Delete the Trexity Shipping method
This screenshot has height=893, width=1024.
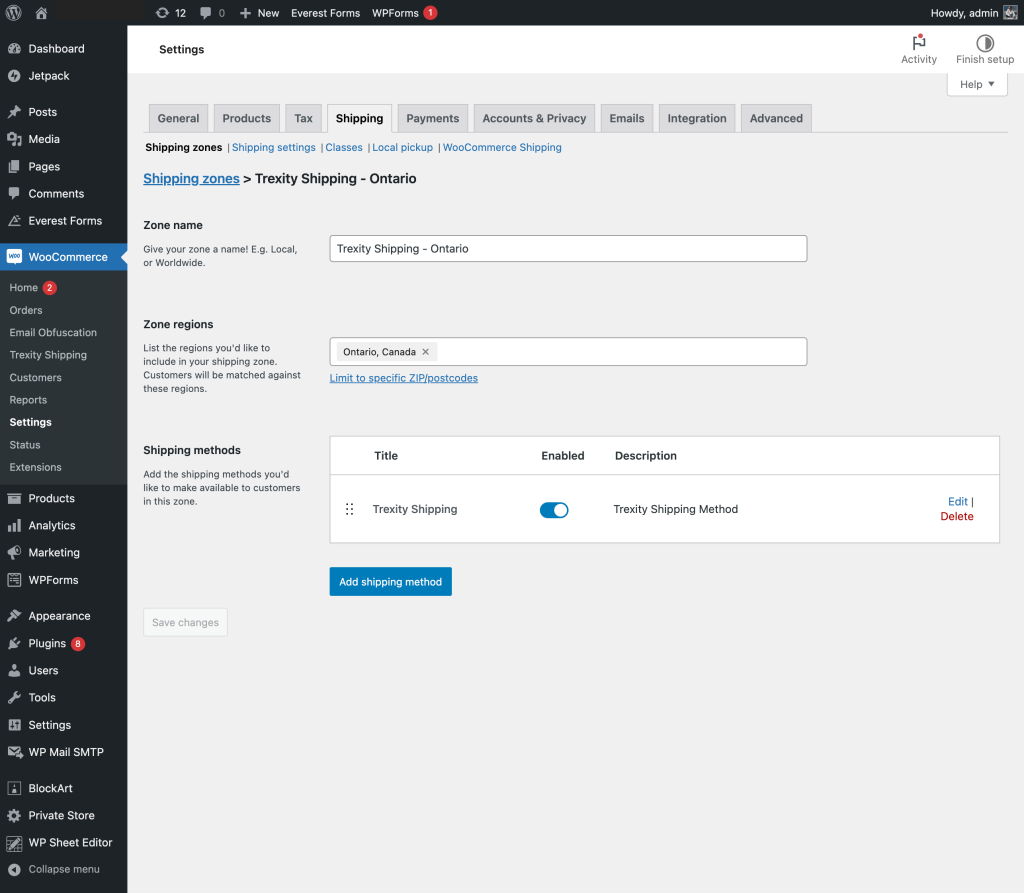[x=957, y=516]
